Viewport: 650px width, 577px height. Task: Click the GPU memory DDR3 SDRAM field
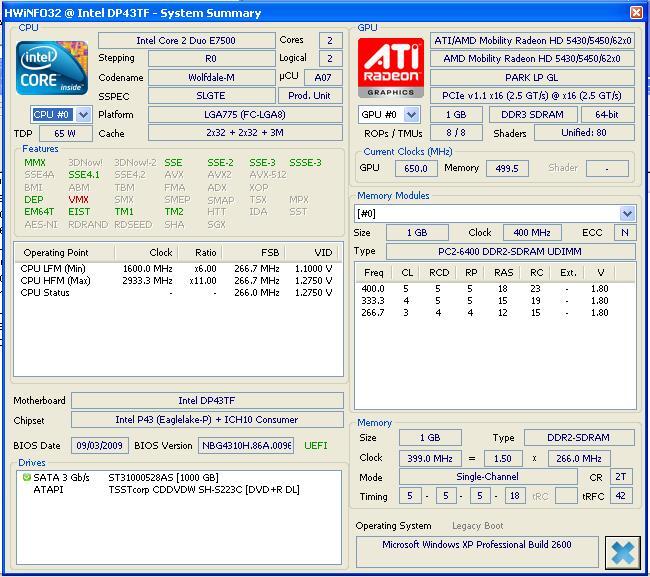[533, 114]
